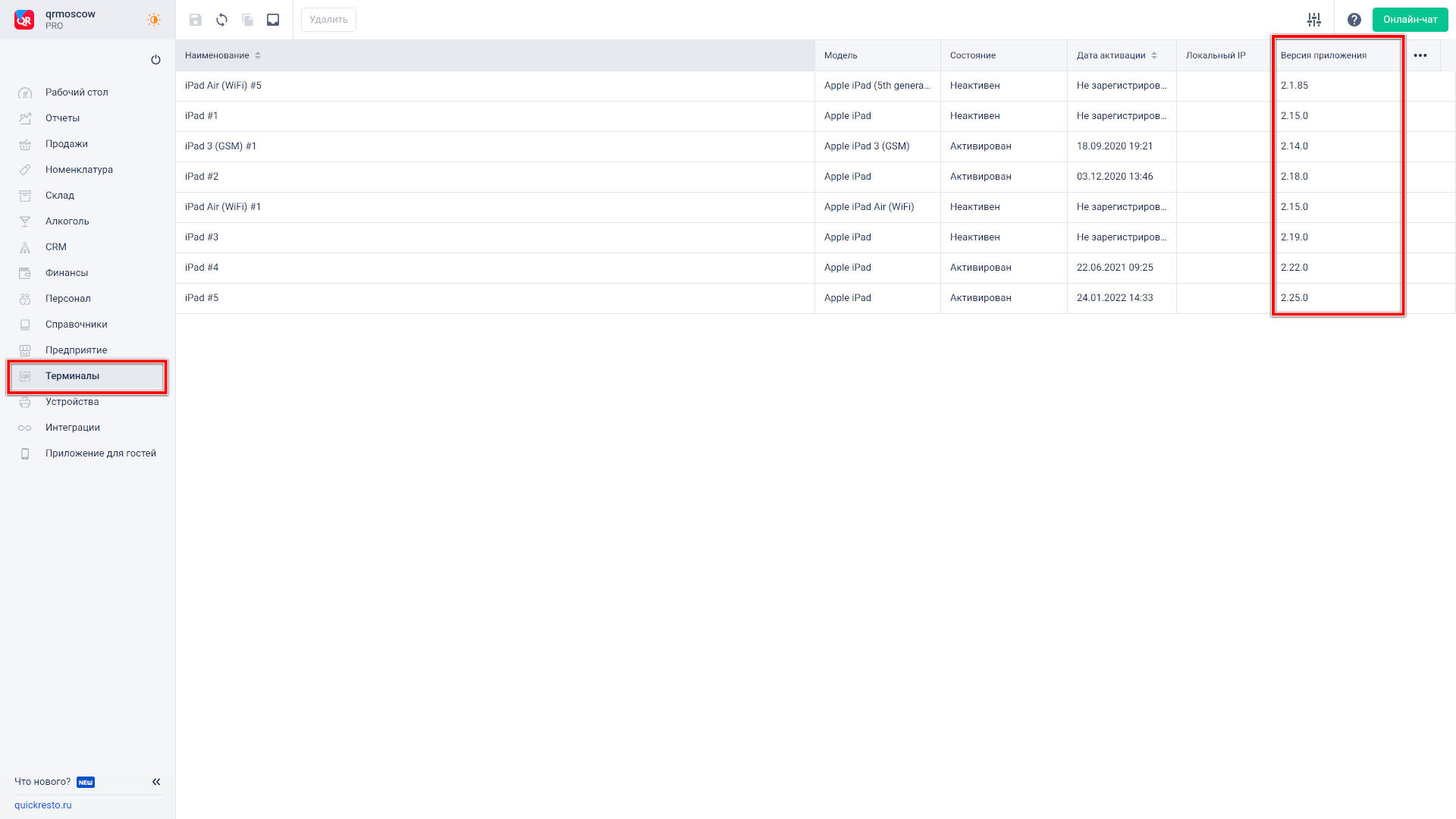Click the save disk icon in toolbar

[196, 20]
